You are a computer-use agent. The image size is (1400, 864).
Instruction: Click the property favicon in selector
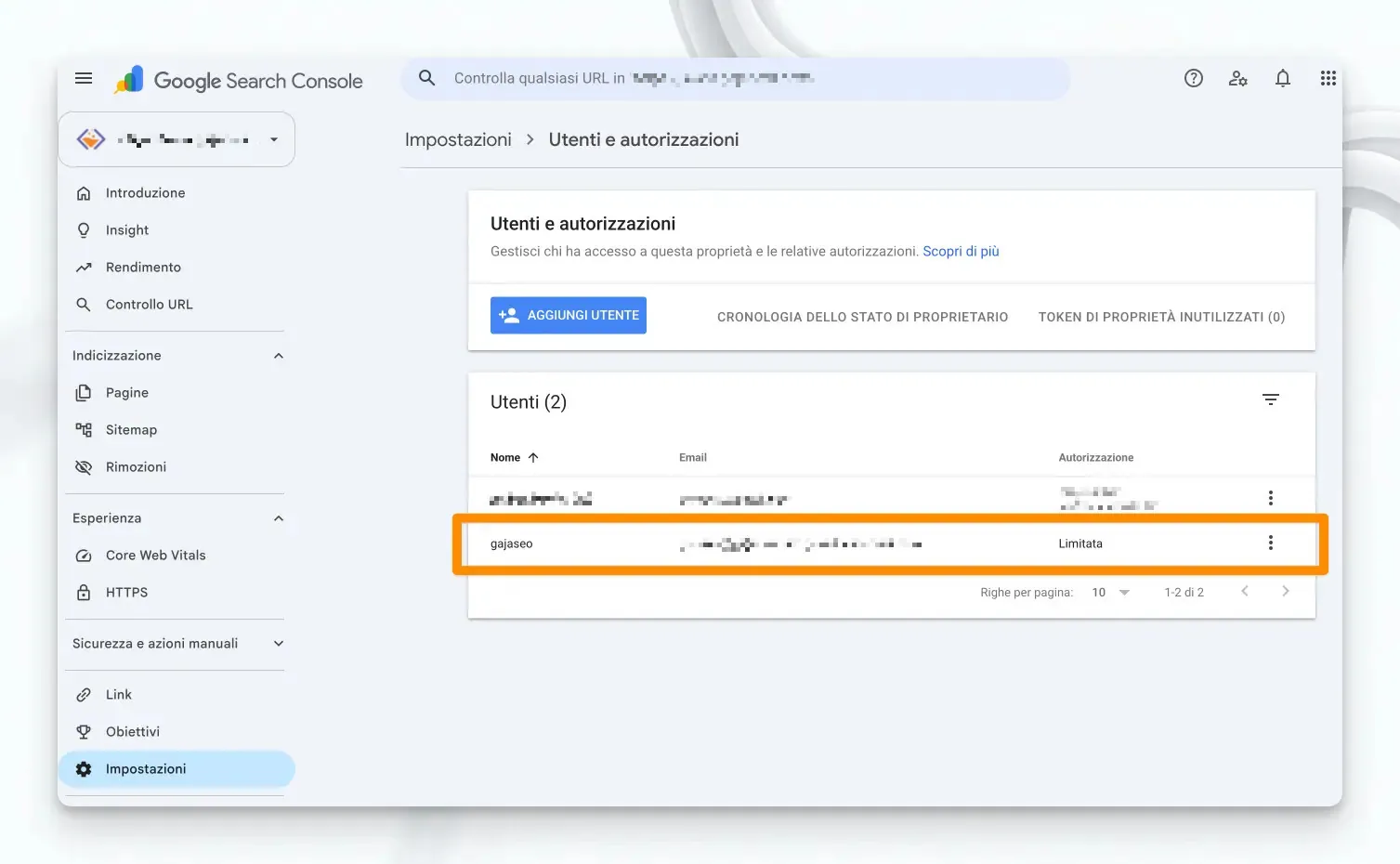point(90,139)
